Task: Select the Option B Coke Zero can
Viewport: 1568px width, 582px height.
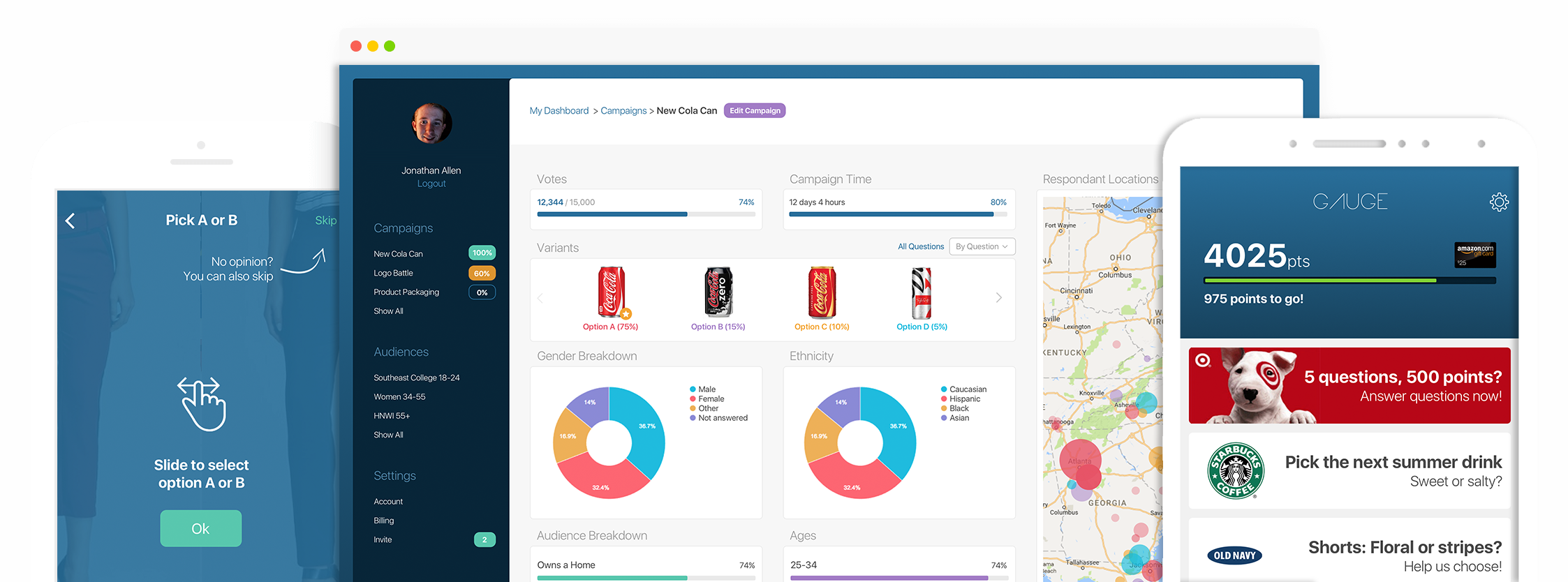Action: 718,292
